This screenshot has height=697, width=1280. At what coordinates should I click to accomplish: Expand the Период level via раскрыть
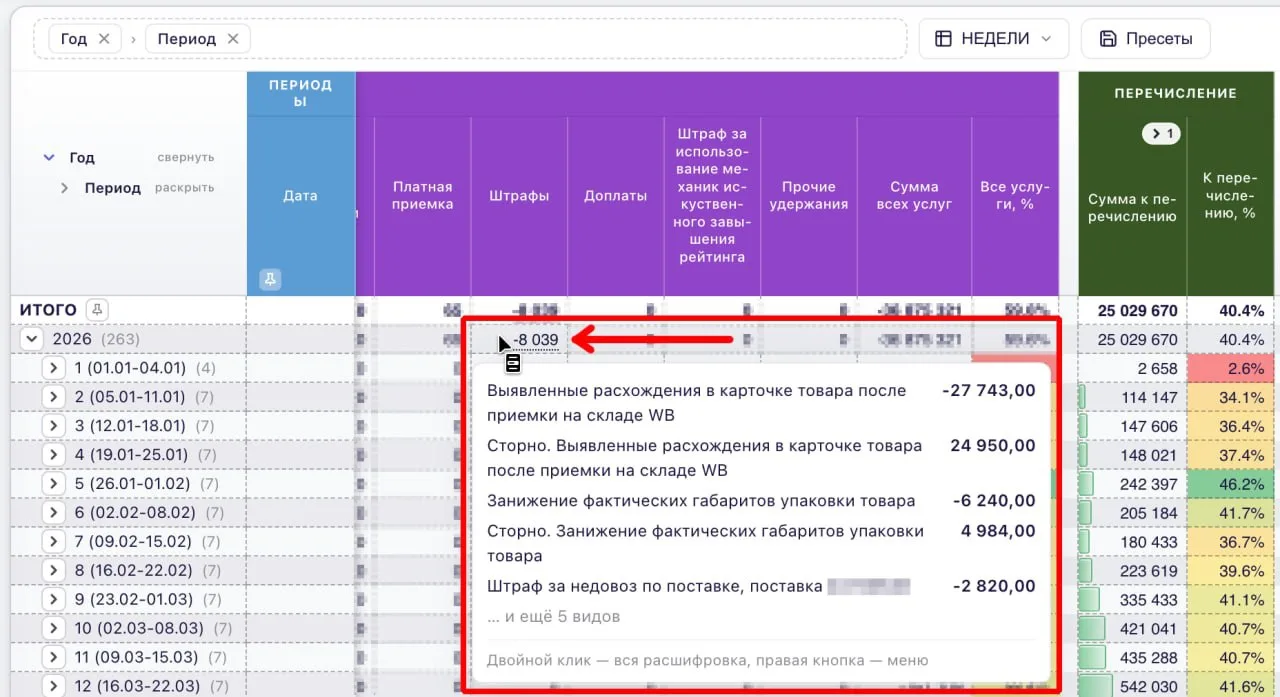(184, 188)
